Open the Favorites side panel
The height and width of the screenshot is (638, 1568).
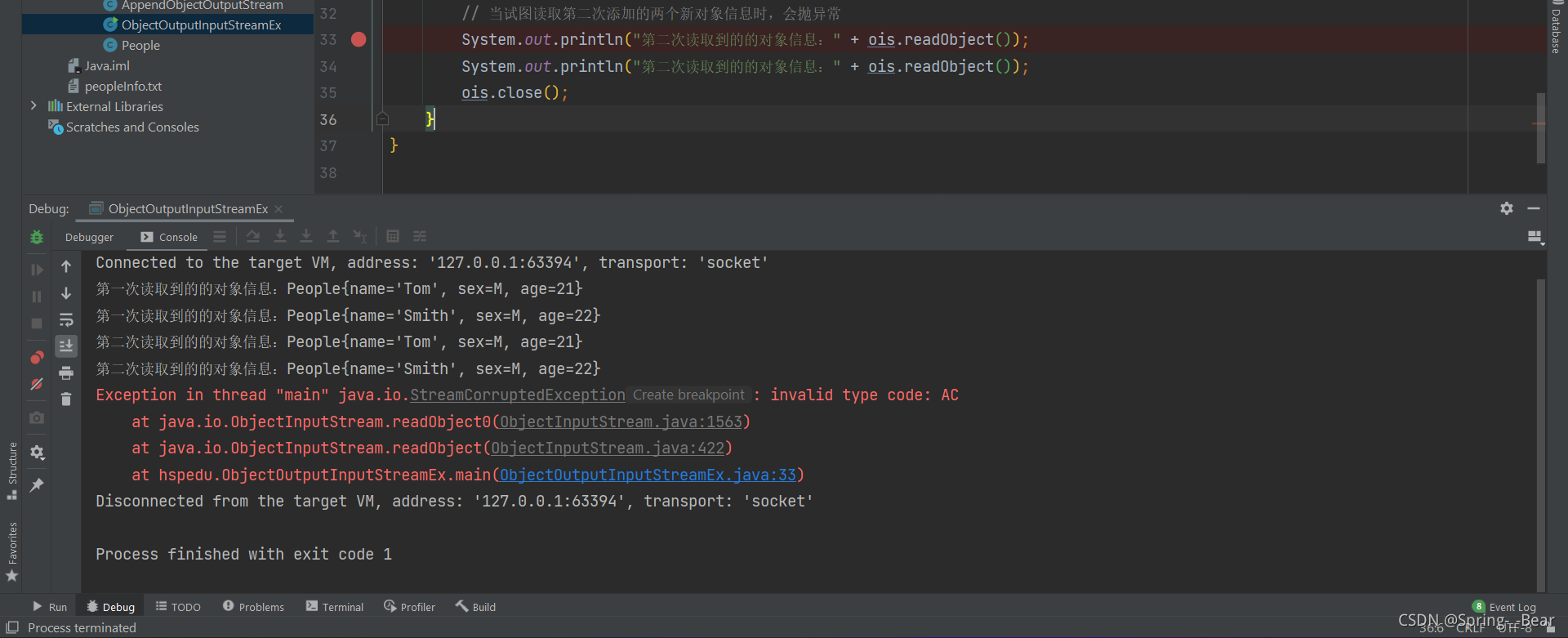(12, 551)
